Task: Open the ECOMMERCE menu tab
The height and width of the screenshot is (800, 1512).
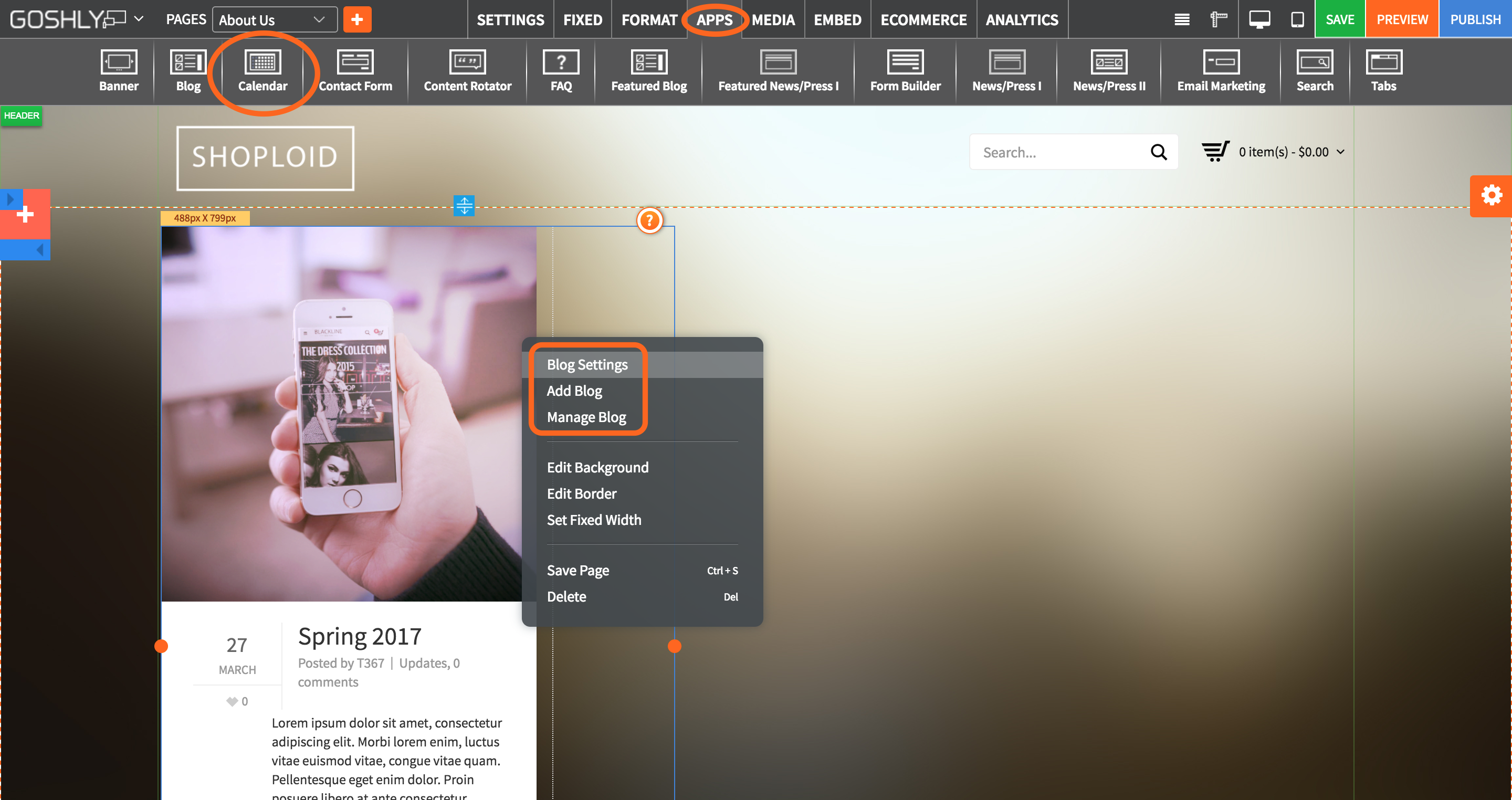Action: (923, 19)
